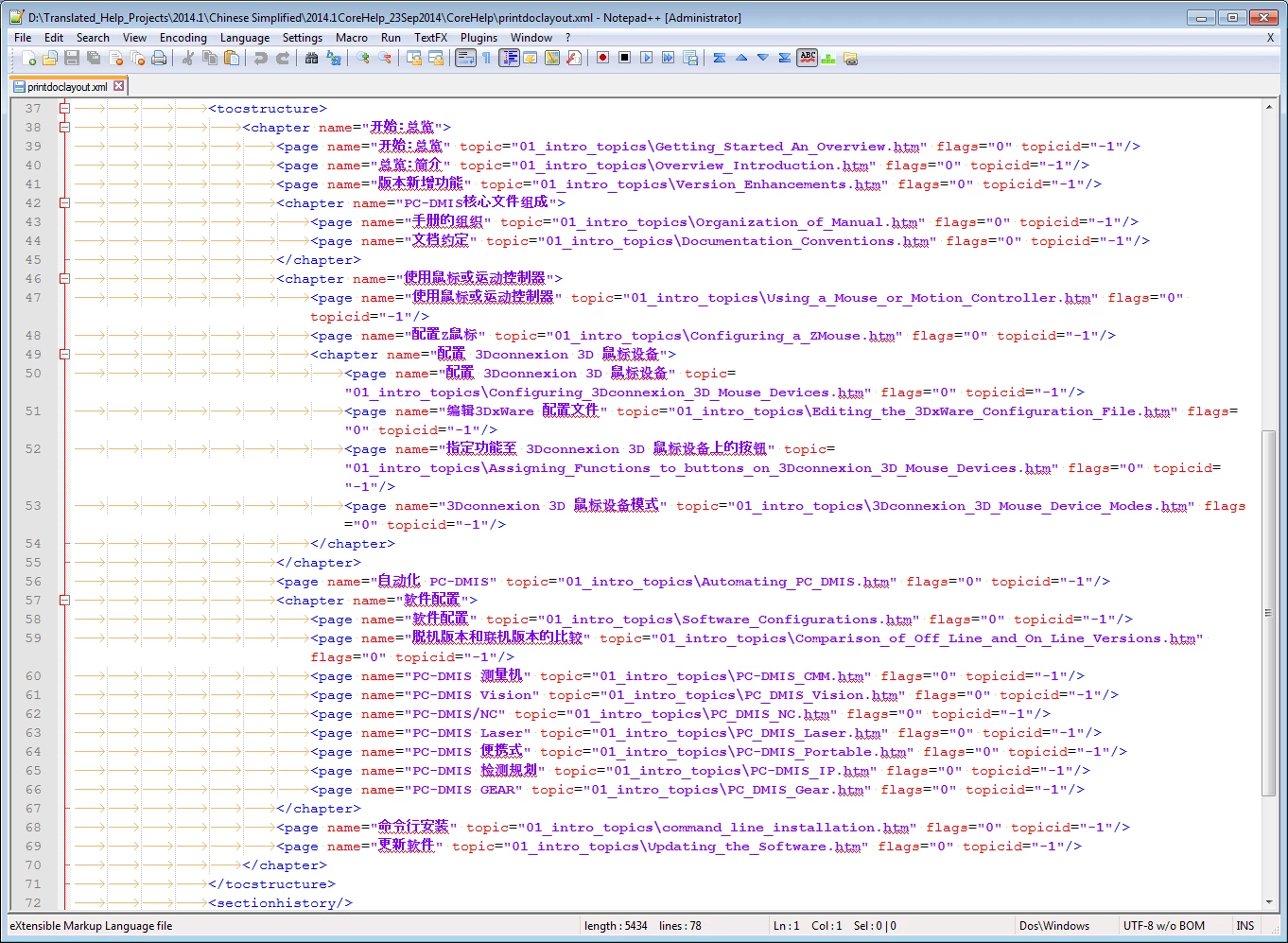Click the Open file icon
This screenshot has height=943, width=1288.
pos(50,59)
